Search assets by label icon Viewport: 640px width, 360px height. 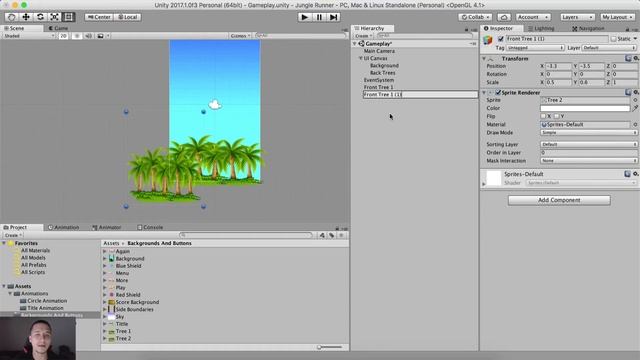pos(331,235)
